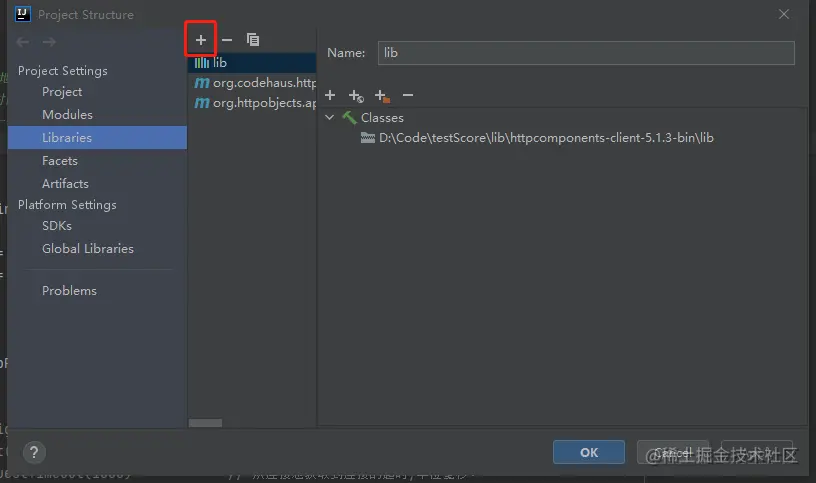The width and height of the screenshot is (816, 483).
Task: Add classes root to library
Action: click(330, 95)
